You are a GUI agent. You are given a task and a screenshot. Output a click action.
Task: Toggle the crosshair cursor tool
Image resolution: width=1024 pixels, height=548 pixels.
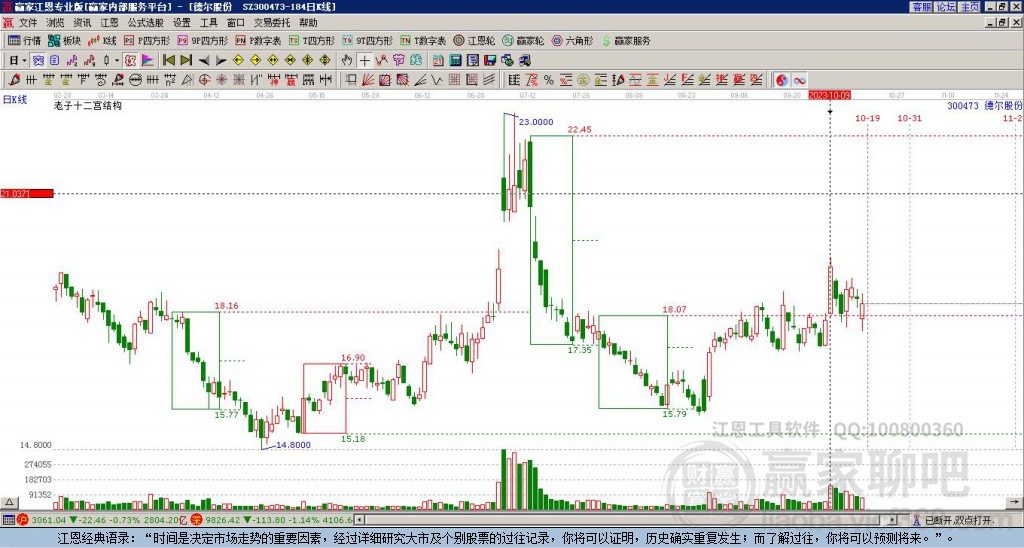(364, 61)
